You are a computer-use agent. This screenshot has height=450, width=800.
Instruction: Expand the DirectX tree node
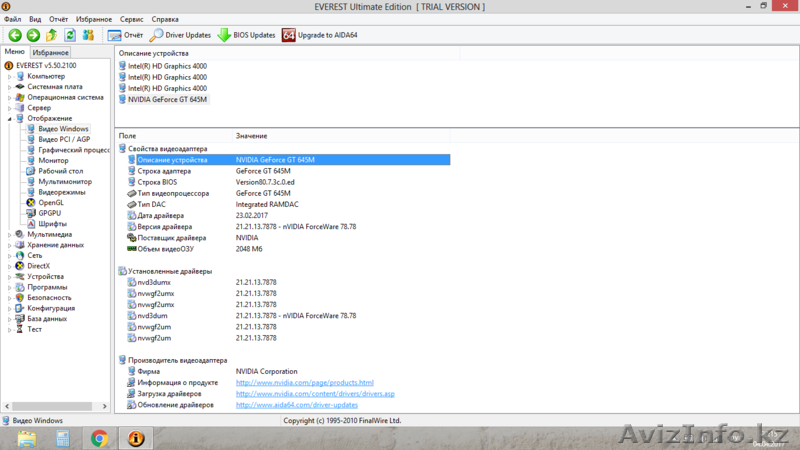click(10, 265)
